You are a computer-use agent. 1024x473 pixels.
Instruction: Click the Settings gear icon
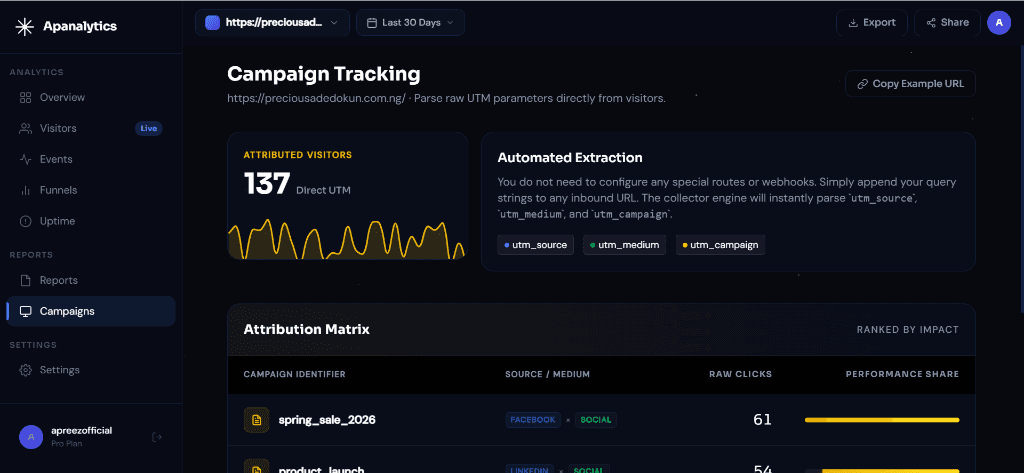25,370
